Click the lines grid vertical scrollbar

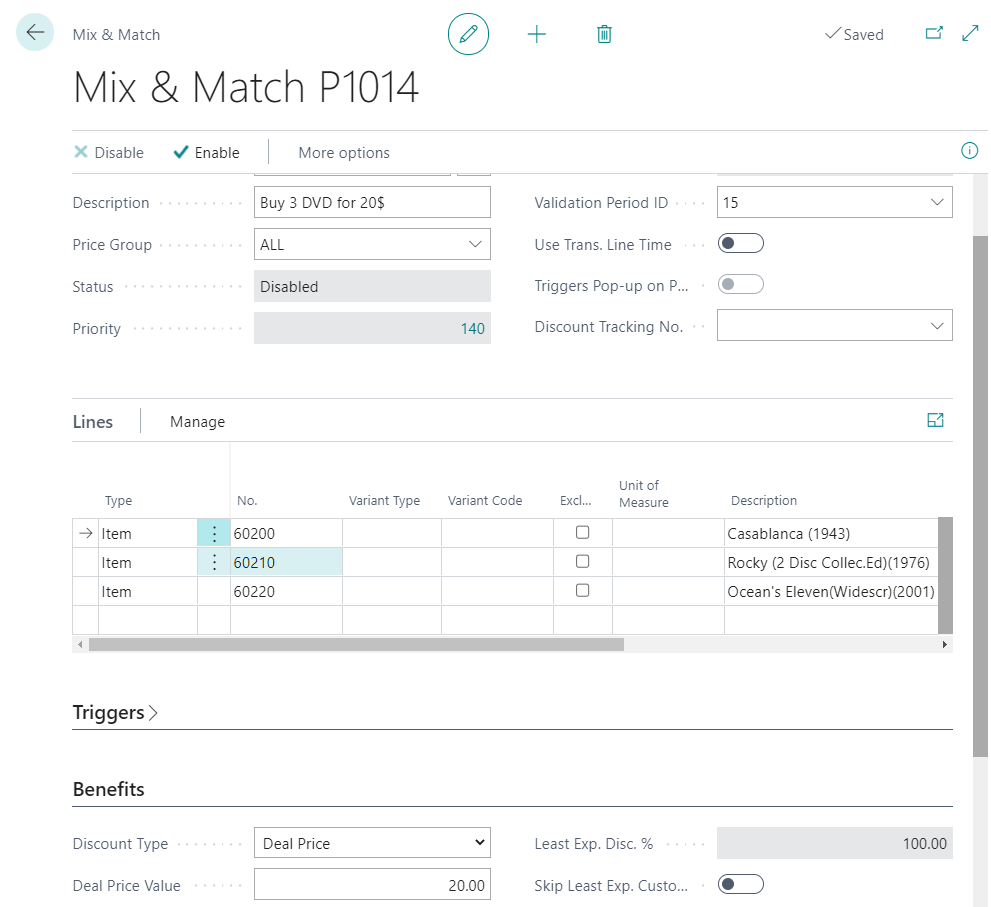945,575
